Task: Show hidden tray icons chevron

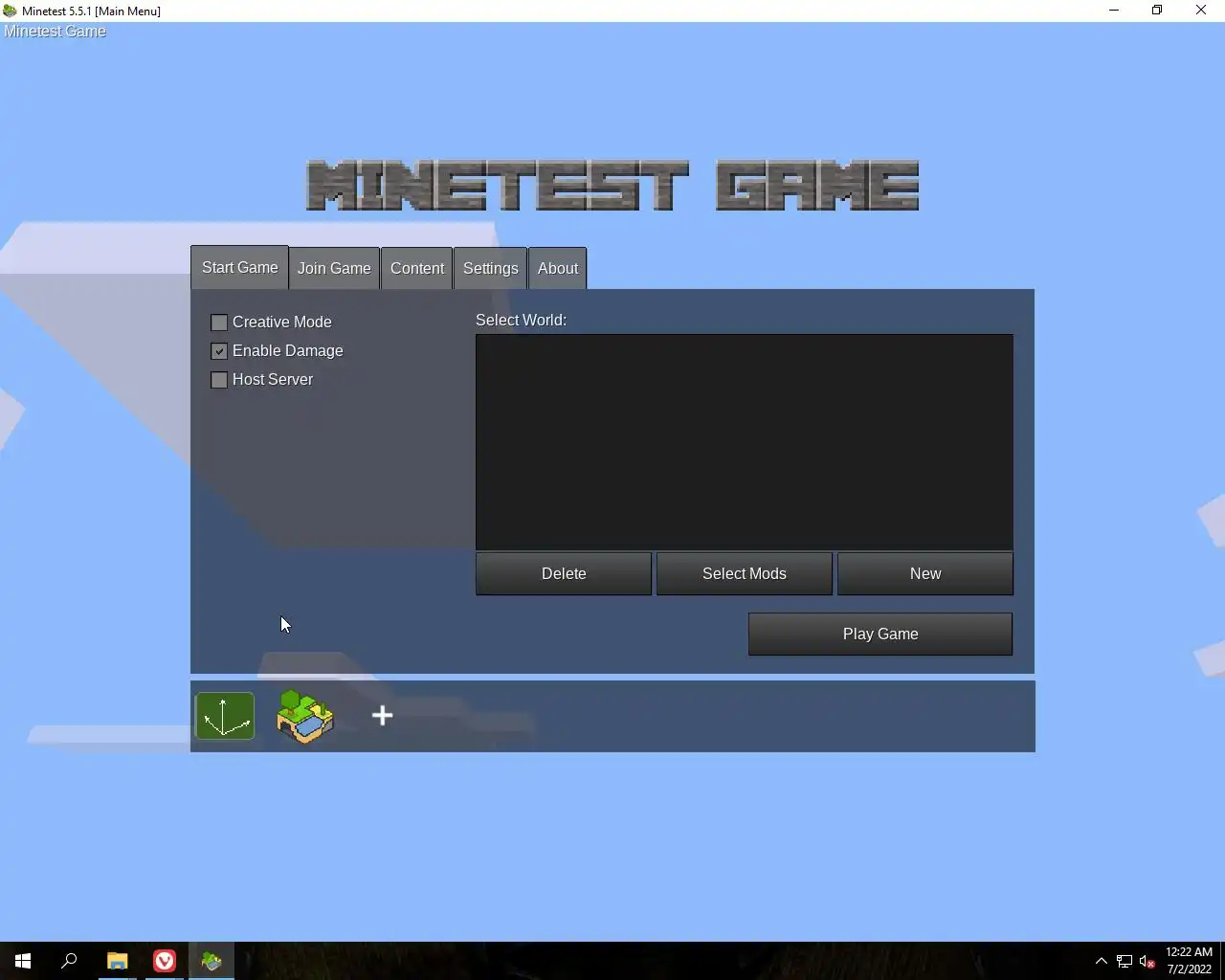Action: (1101, 961)
